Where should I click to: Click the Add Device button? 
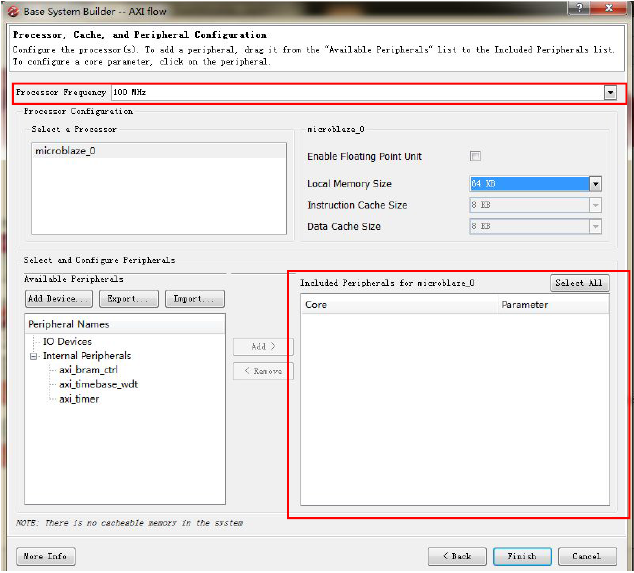click(59, 299)
